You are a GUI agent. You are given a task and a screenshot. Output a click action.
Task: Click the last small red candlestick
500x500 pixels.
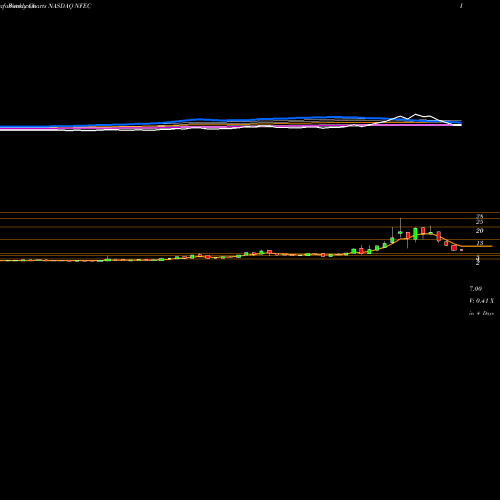462,250
